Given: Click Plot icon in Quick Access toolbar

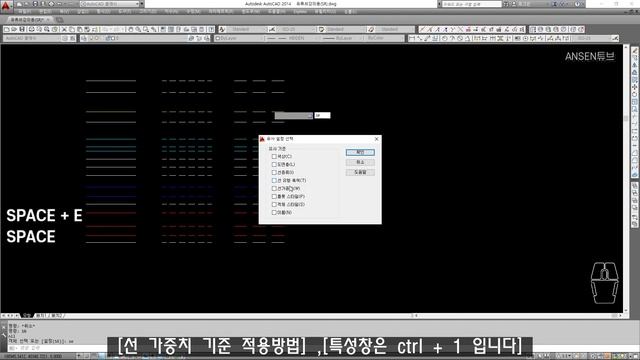Looking at the screenshot, I should (x=51, y=4).
